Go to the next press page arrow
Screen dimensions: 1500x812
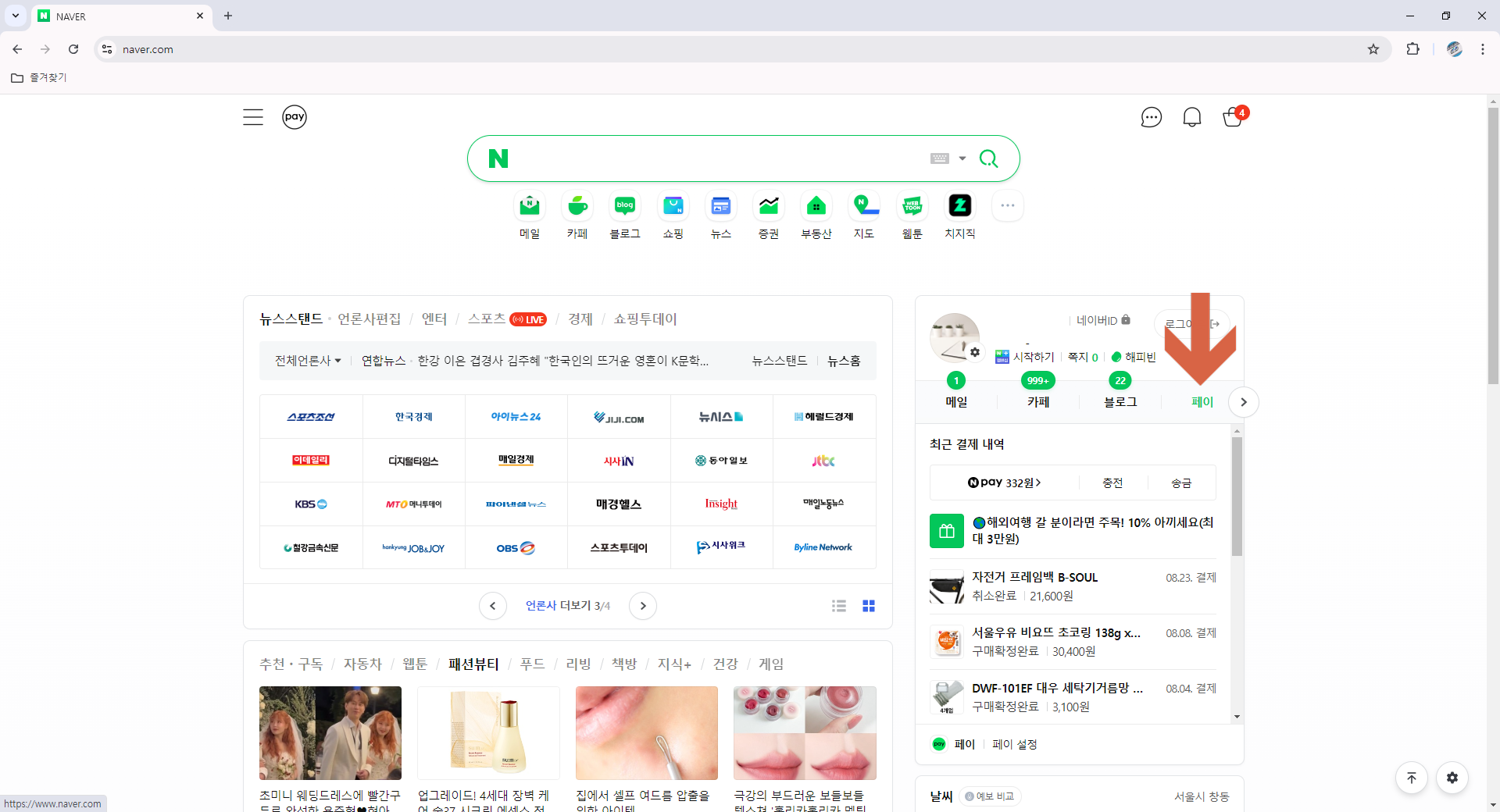point(643,606)
